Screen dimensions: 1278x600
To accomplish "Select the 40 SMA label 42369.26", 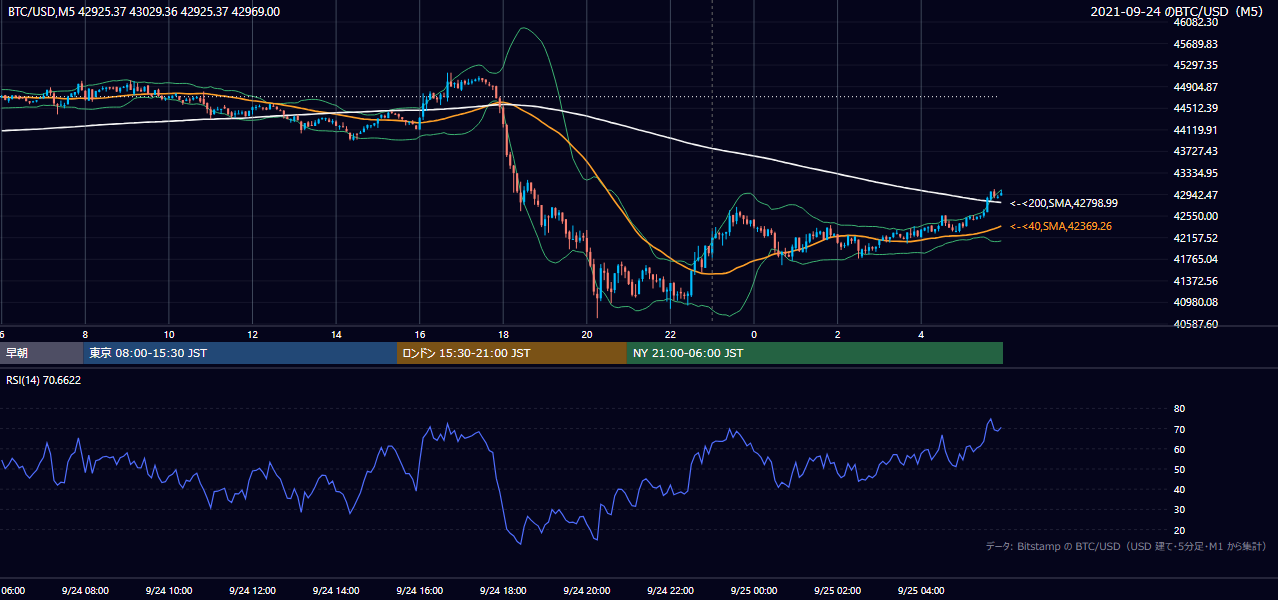I will tap(1061, 227).
